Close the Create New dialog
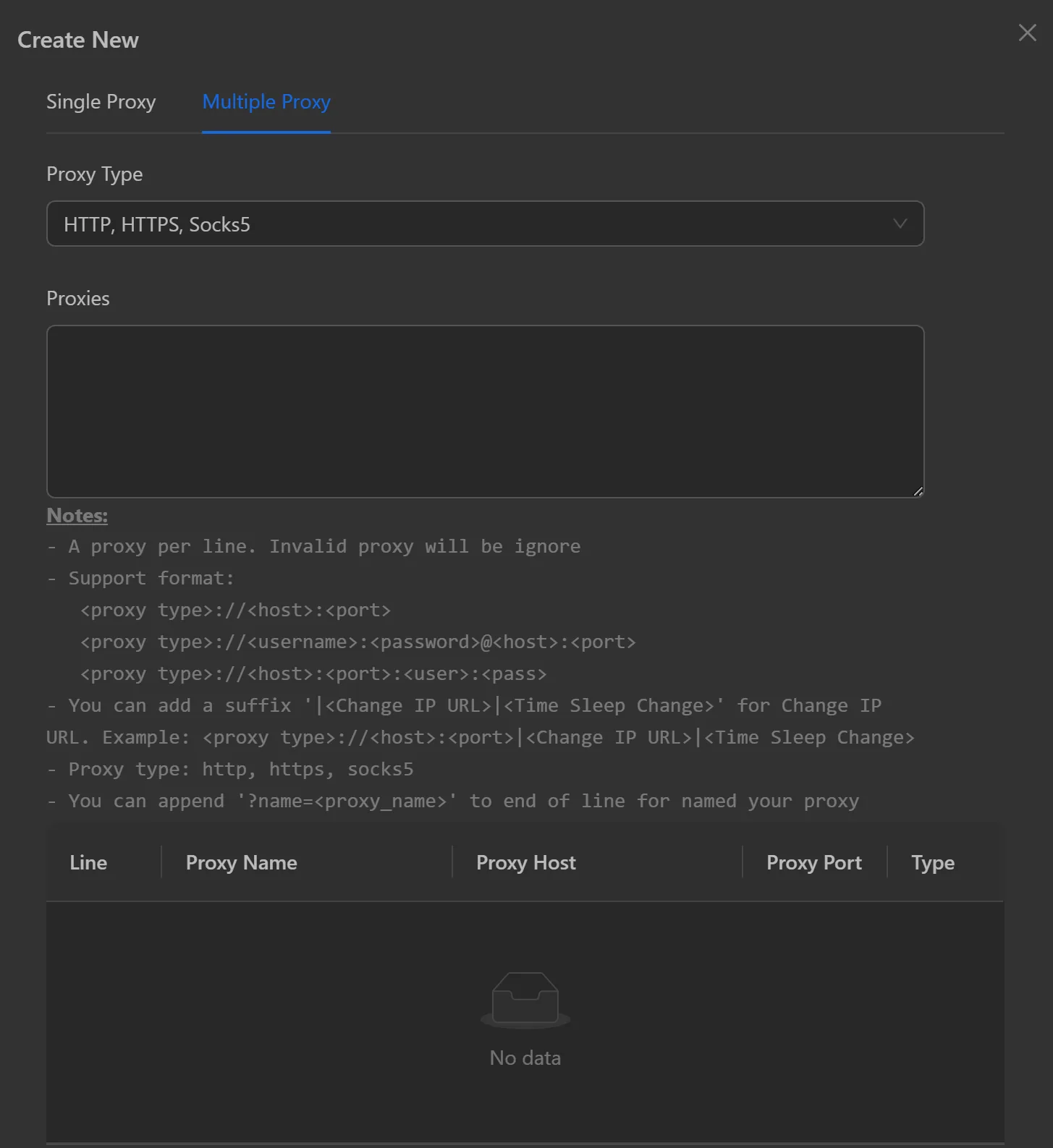 pyautogui.click(x=1027, y=33)
